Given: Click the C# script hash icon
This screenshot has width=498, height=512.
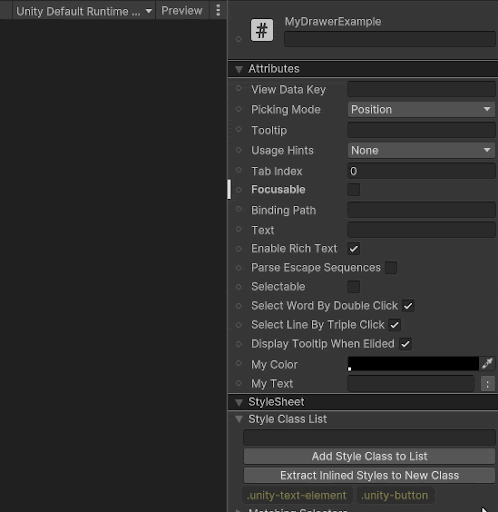Looking at the screenshot, I should (x=262, y=30).
